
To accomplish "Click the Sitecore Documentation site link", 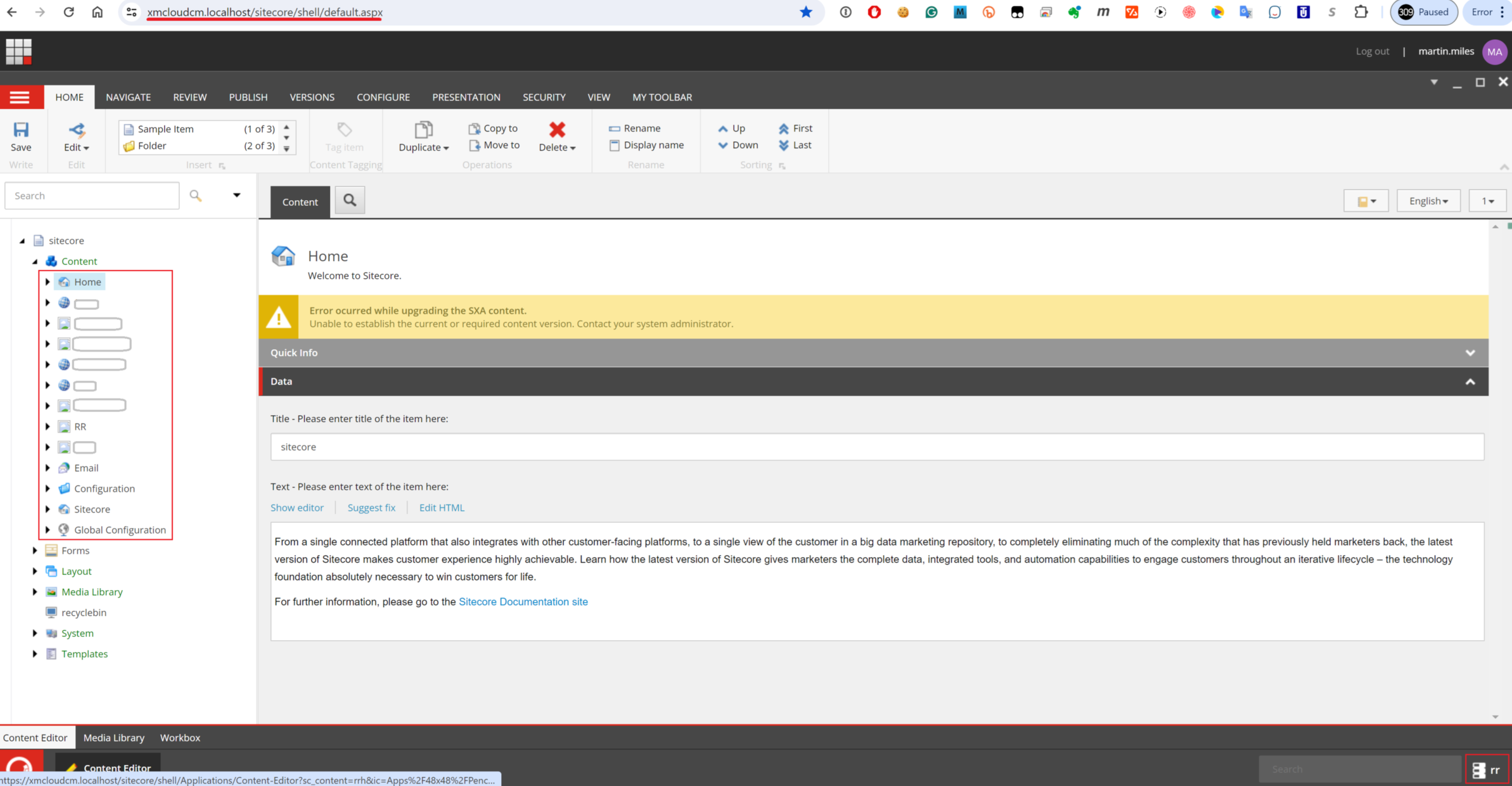I will tap(524, 601).
